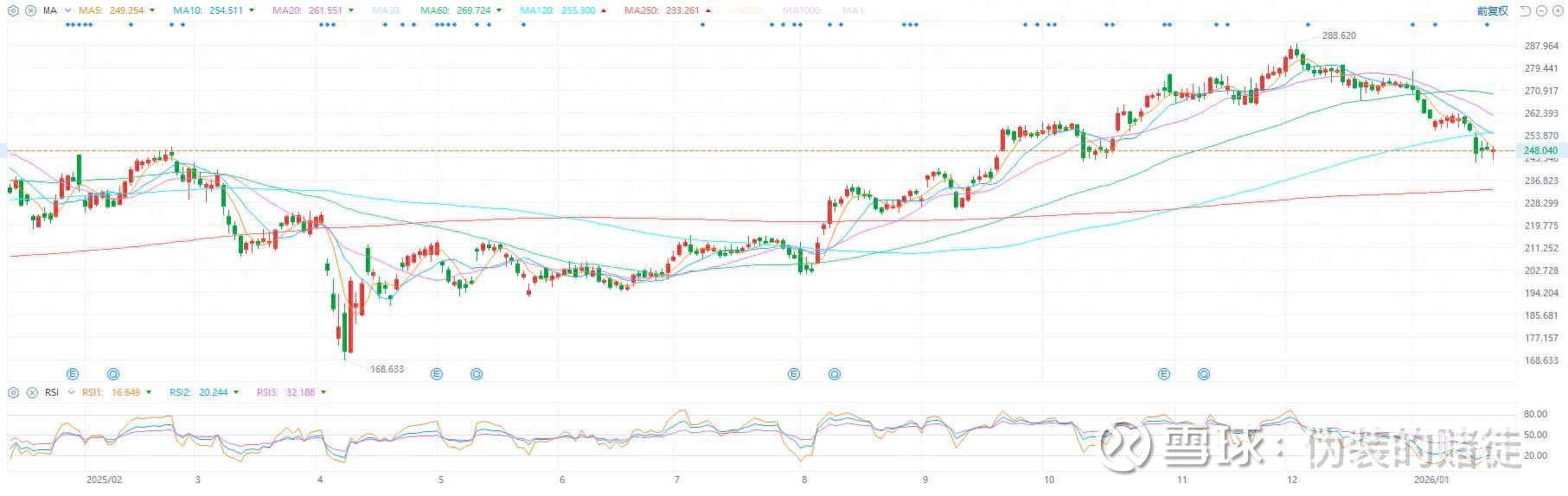Screen dimensions: 1568x496
Task: Enable the faded MA500 line legend
Action: [747, 10]
